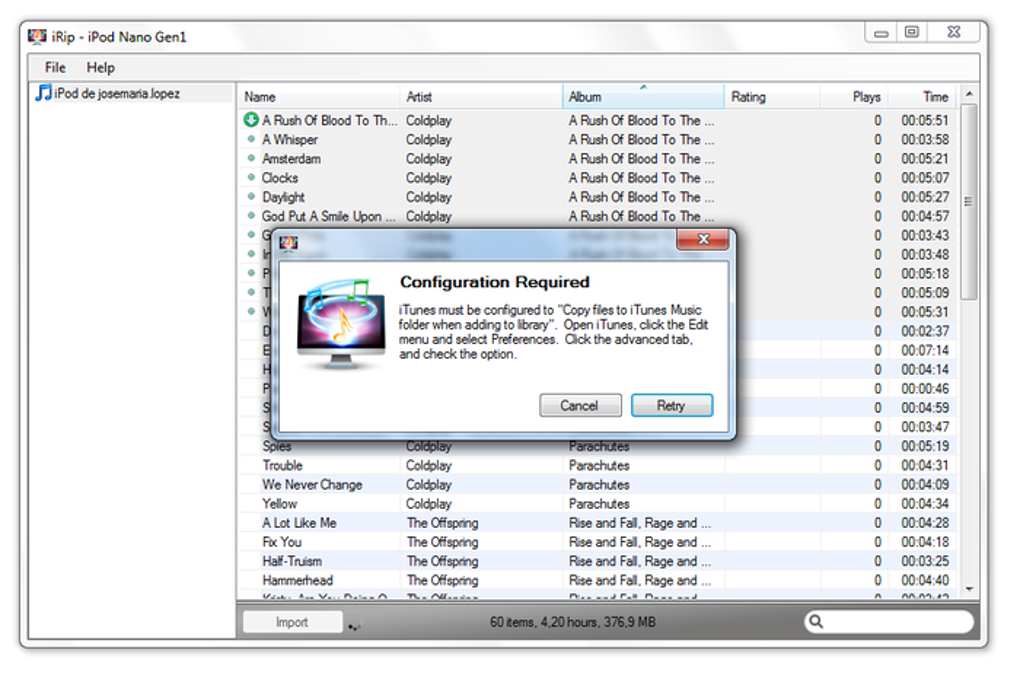Image resolution: width=1020 pixels, height=691 pixels.
Task: Sort by the Plays column header
Action: coord(854,97)
